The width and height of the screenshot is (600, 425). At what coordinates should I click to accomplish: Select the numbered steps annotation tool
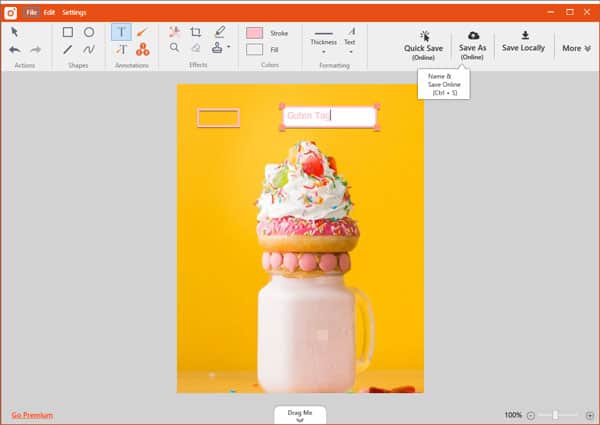coord(142,49)
